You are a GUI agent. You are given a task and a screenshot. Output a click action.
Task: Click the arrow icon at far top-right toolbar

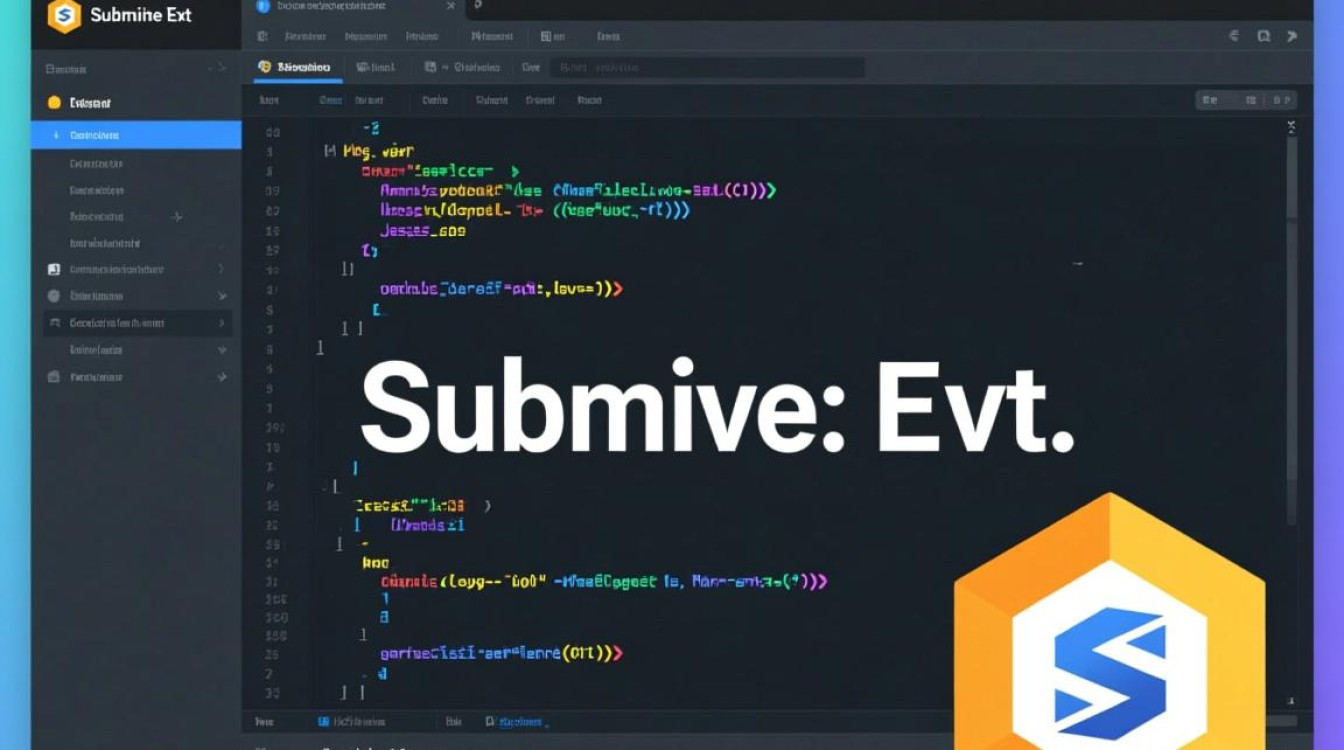pos(1292,36)
